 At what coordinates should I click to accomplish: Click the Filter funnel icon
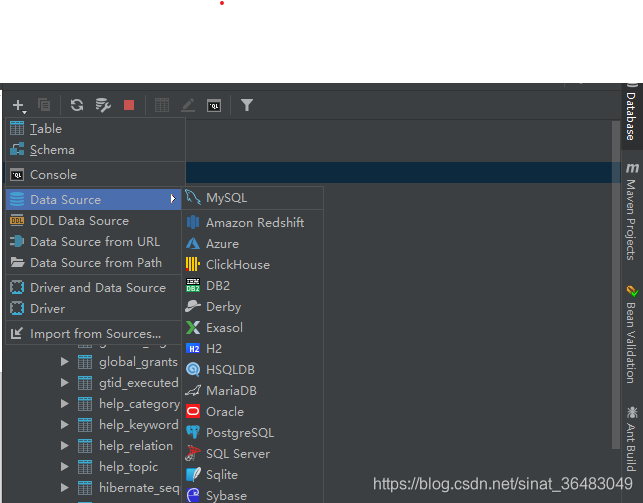[247, 105]
